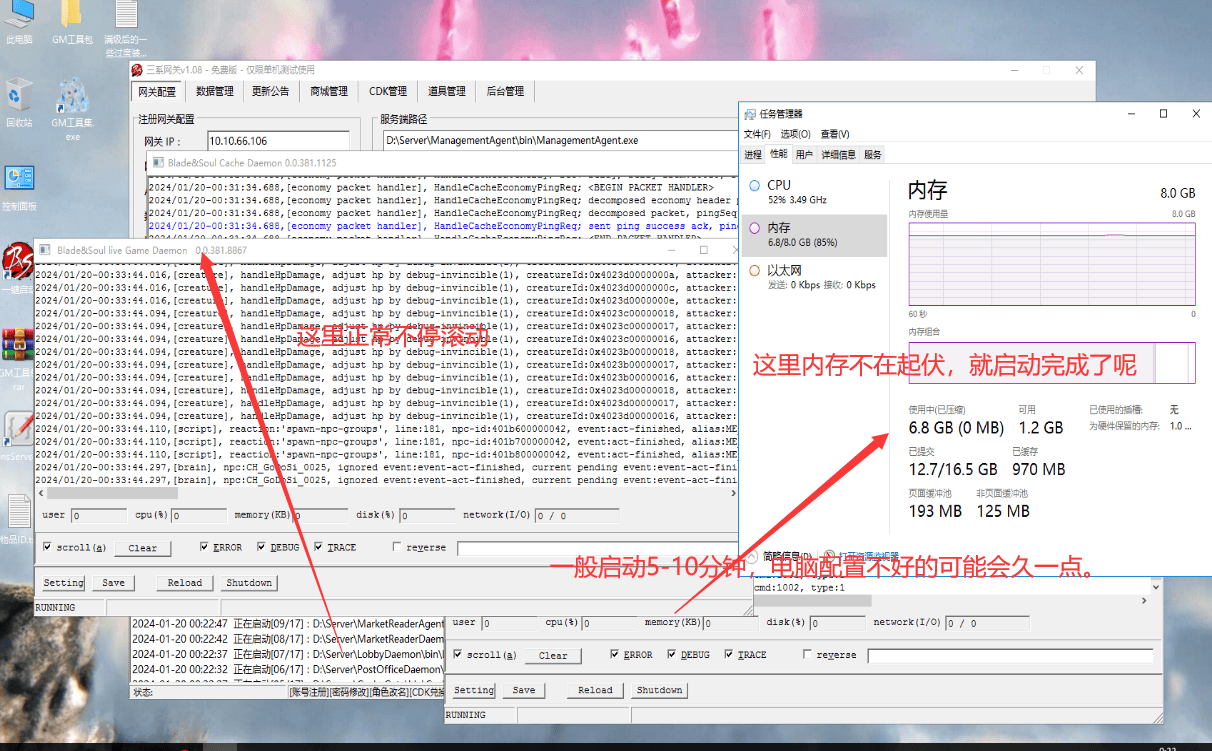This screenshot has width=1212, height=751.
Task: Open the 选项(O) menu in Task Manager
Action: [x=796, y=134]
